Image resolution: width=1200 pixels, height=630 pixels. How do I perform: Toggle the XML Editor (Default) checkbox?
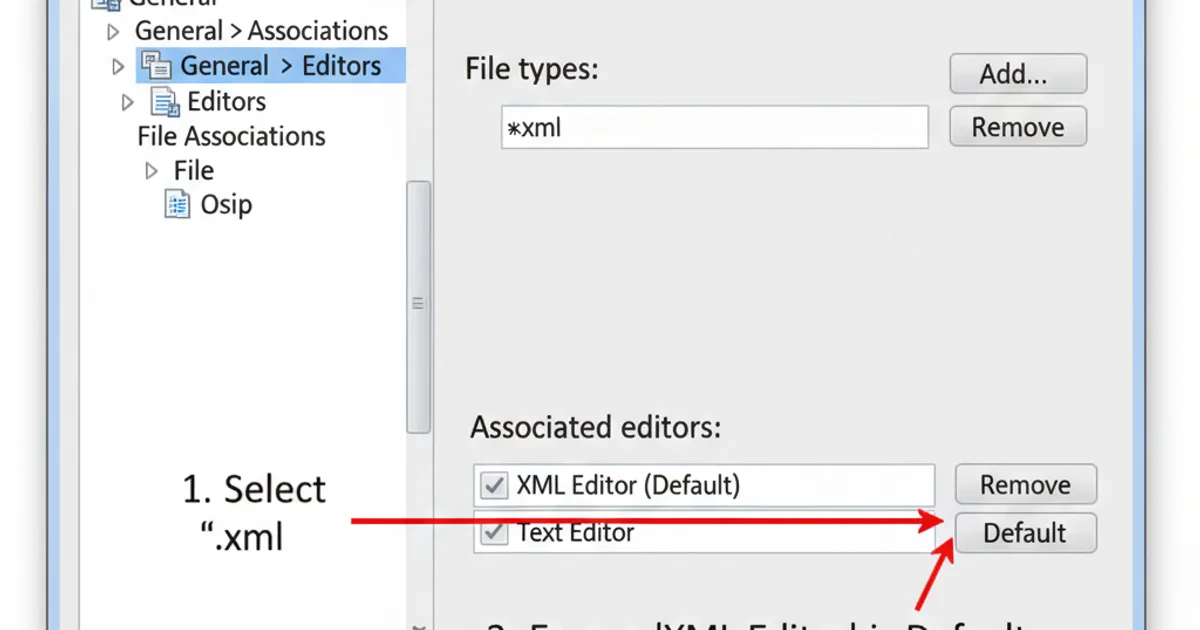click(494, 485)
